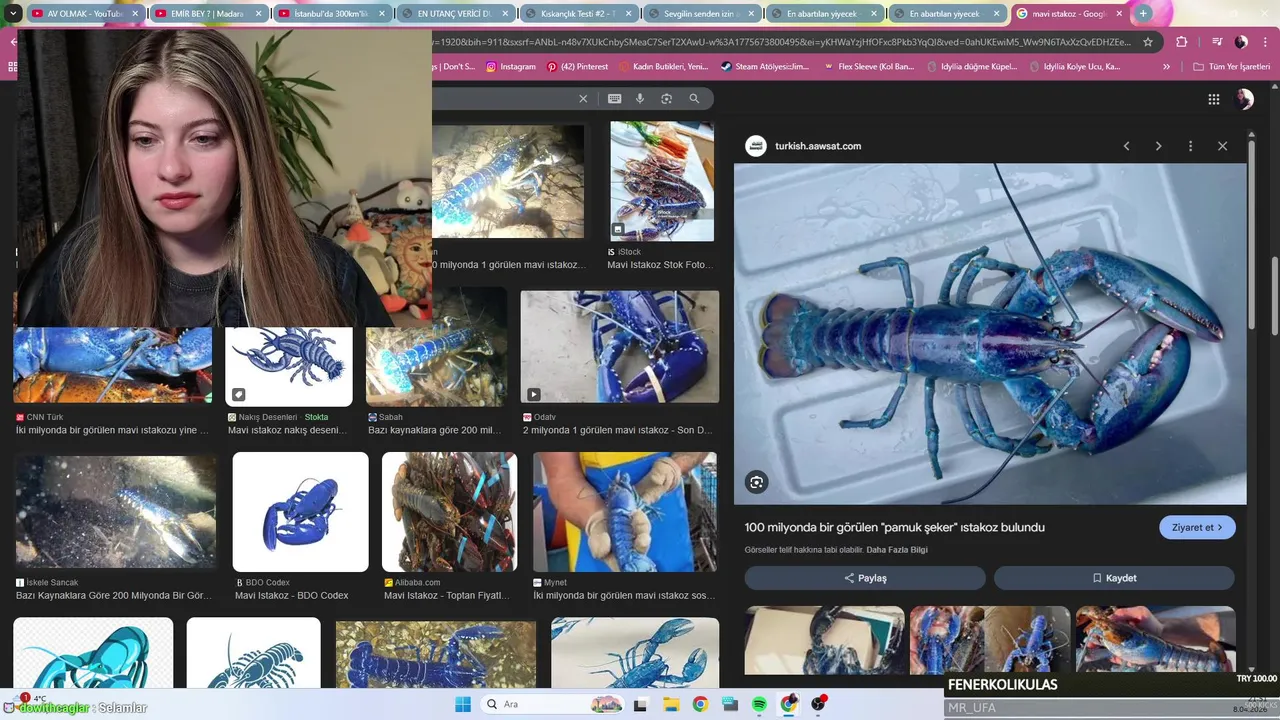Click the Ziyaret et button

[1197, 527]
